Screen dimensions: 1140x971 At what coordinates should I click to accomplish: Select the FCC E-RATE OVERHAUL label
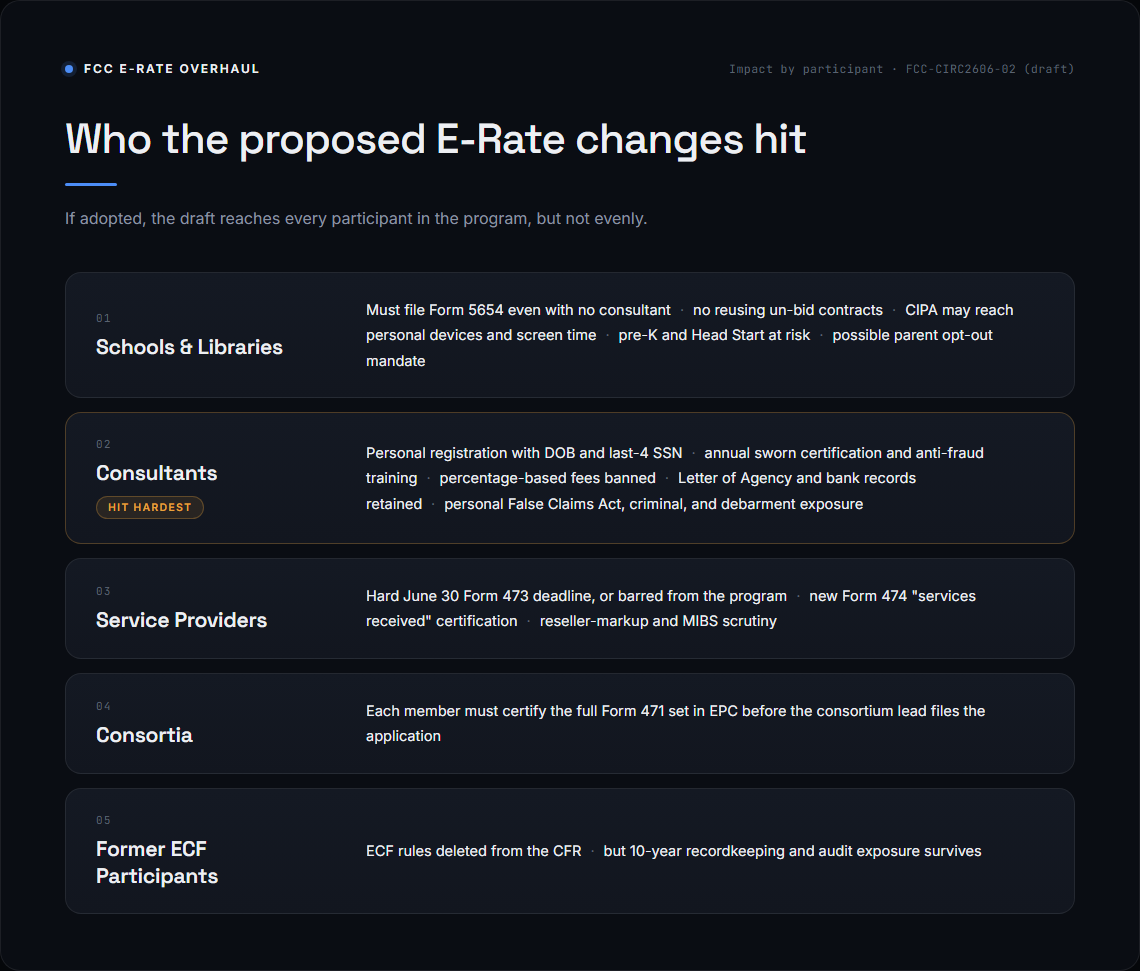coord(172,69)
